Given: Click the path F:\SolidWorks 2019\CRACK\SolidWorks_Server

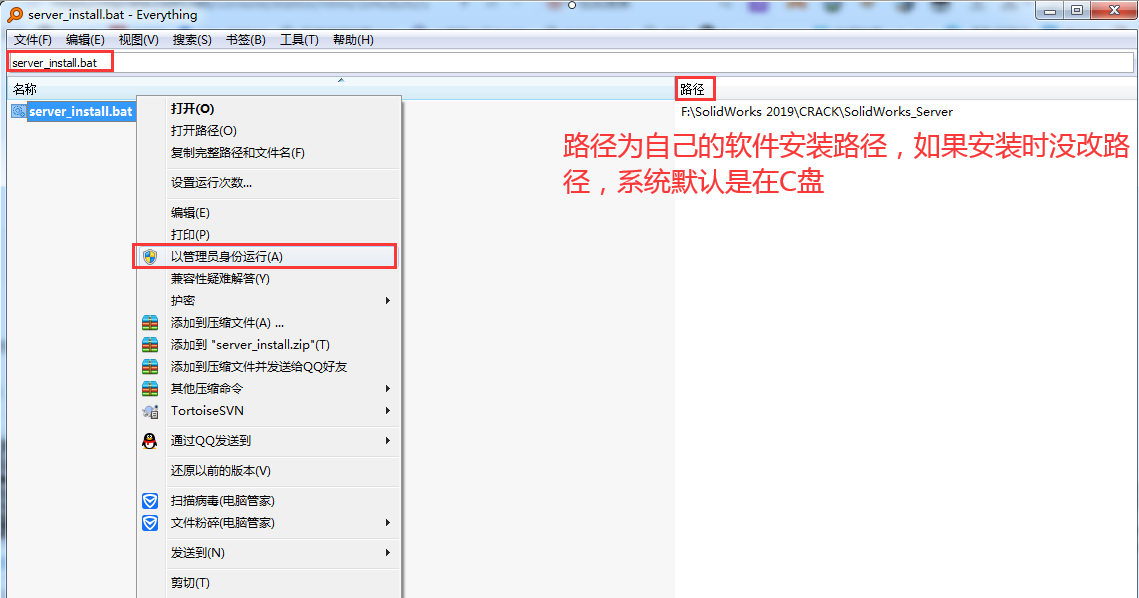Looking at the screenshot, I should point(816,112).
